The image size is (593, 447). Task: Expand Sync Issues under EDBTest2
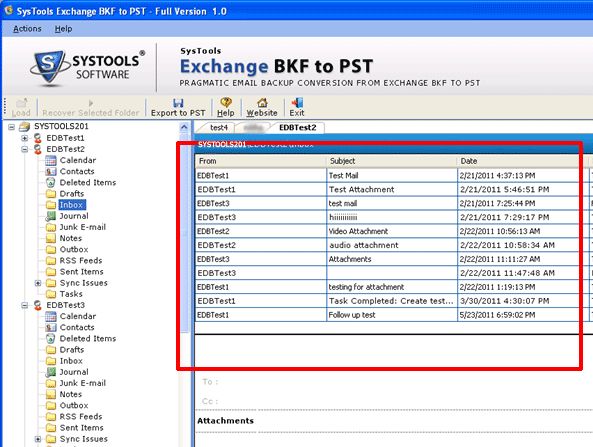tap(38, 283)
